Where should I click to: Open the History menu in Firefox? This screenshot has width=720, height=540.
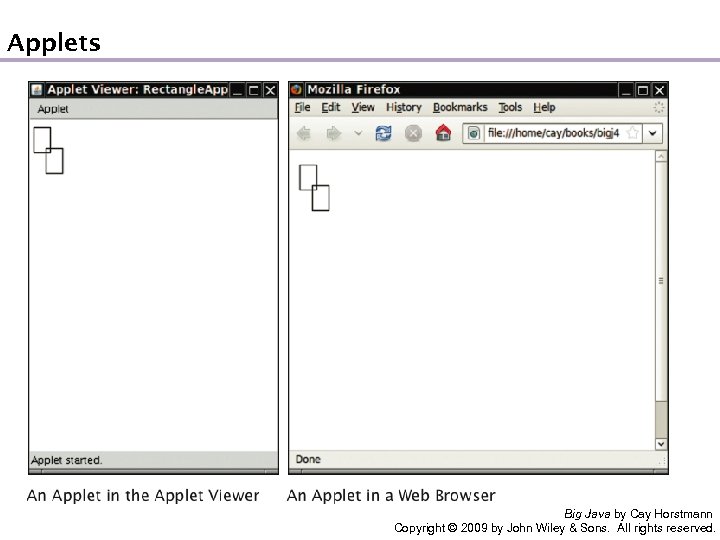tap(404, 107)
